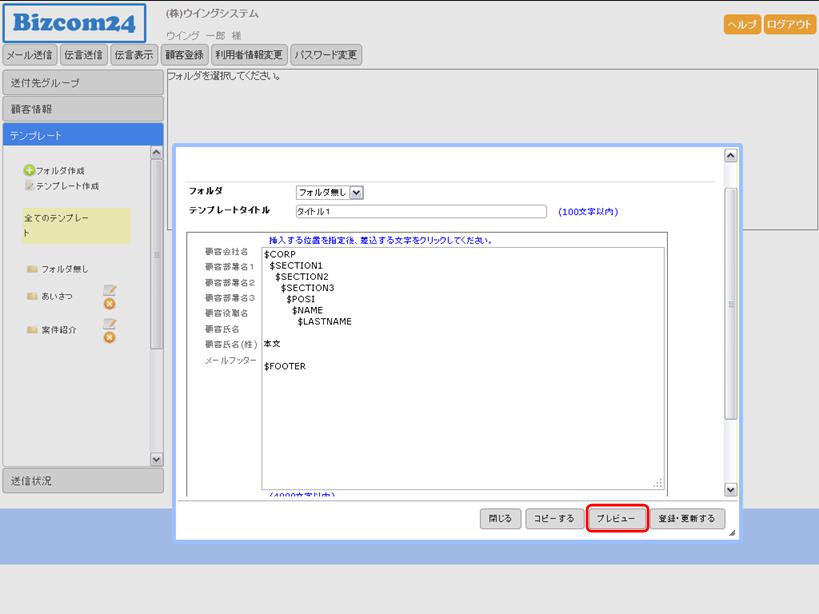819x614 pixels.
Task: Open the フォルダ dropdown in the dialog
Action: tap(330, 192)
